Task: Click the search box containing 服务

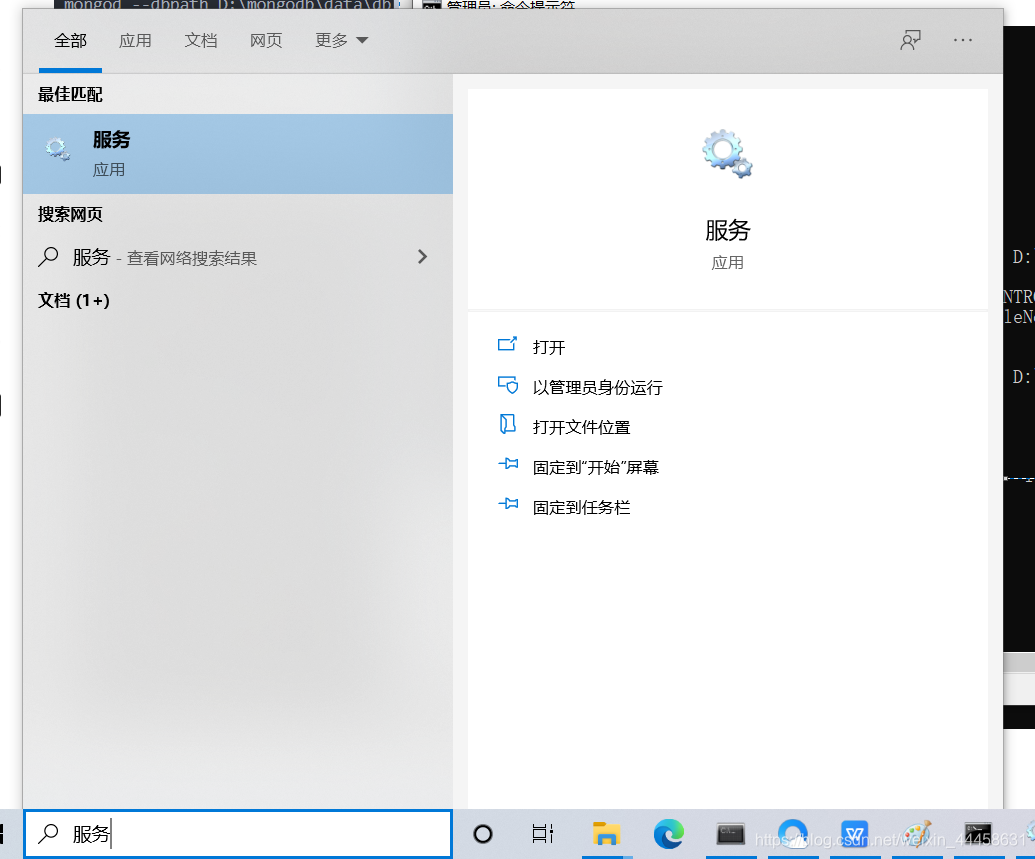Action: (x=238, y=834)
